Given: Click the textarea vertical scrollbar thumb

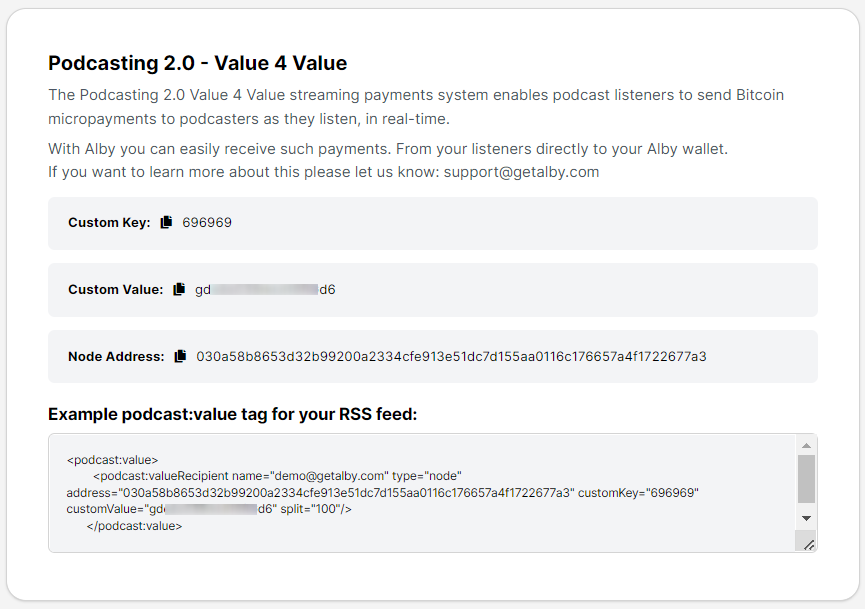Looking at the screenshot, I should coord(807,479).
